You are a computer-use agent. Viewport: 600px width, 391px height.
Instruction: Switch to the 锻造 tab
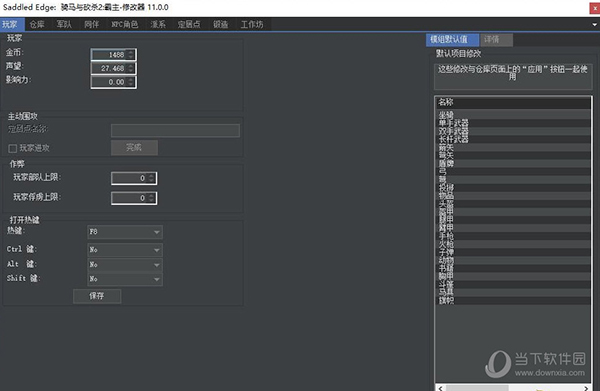(221, 24)
